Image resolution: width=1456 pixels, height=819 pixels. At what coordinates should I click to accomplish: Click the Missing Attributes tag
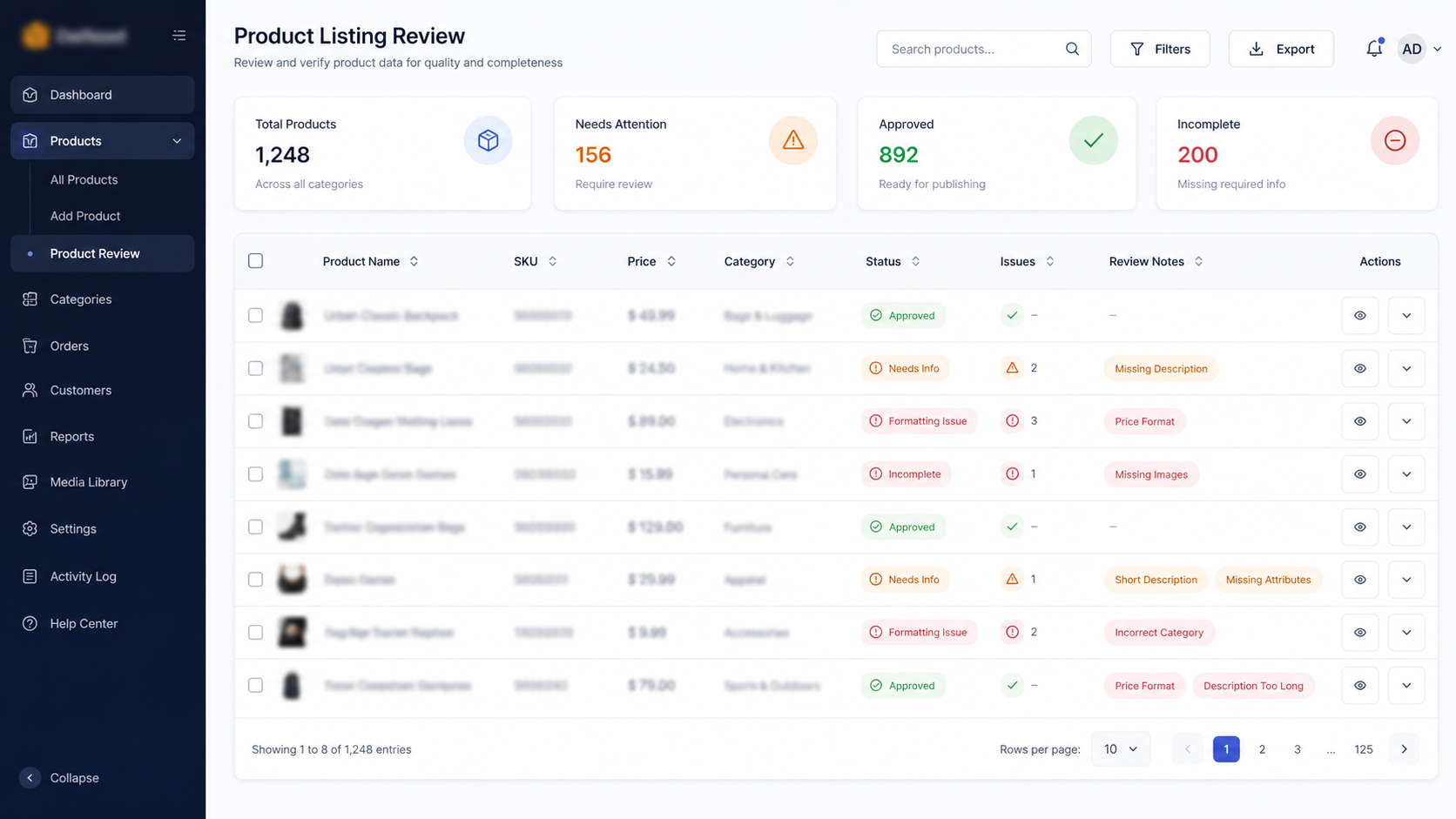tap(1268, 580)
